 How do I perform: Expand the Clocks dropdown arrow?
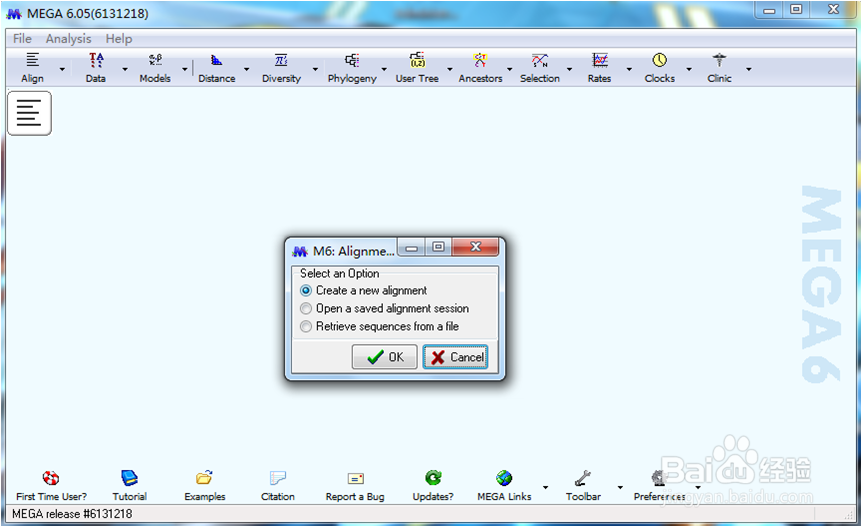click(689, 69)
